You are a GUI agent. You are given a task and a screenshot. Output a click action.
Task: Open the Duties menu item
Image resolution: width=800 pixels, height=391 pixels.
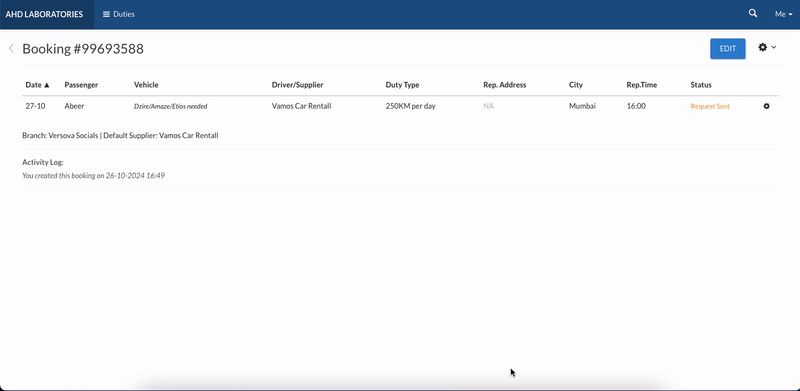(118, 14)
